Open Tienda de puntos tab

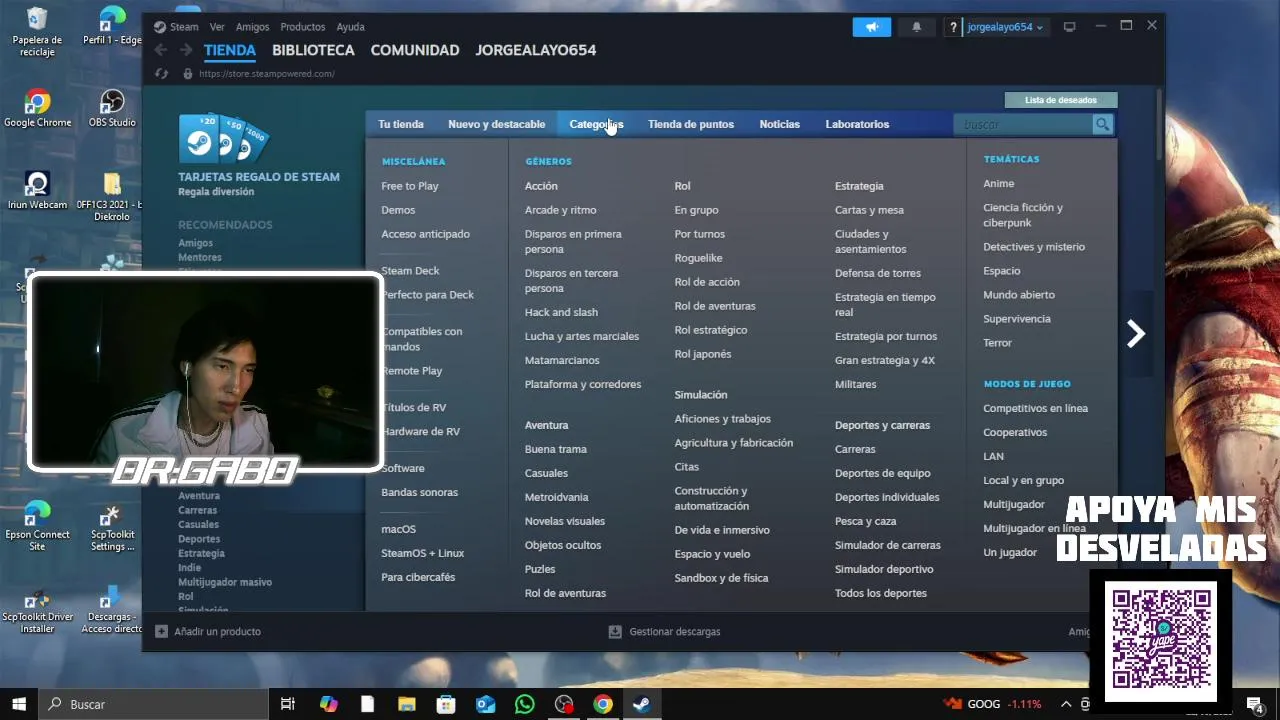tap(691, 124)
